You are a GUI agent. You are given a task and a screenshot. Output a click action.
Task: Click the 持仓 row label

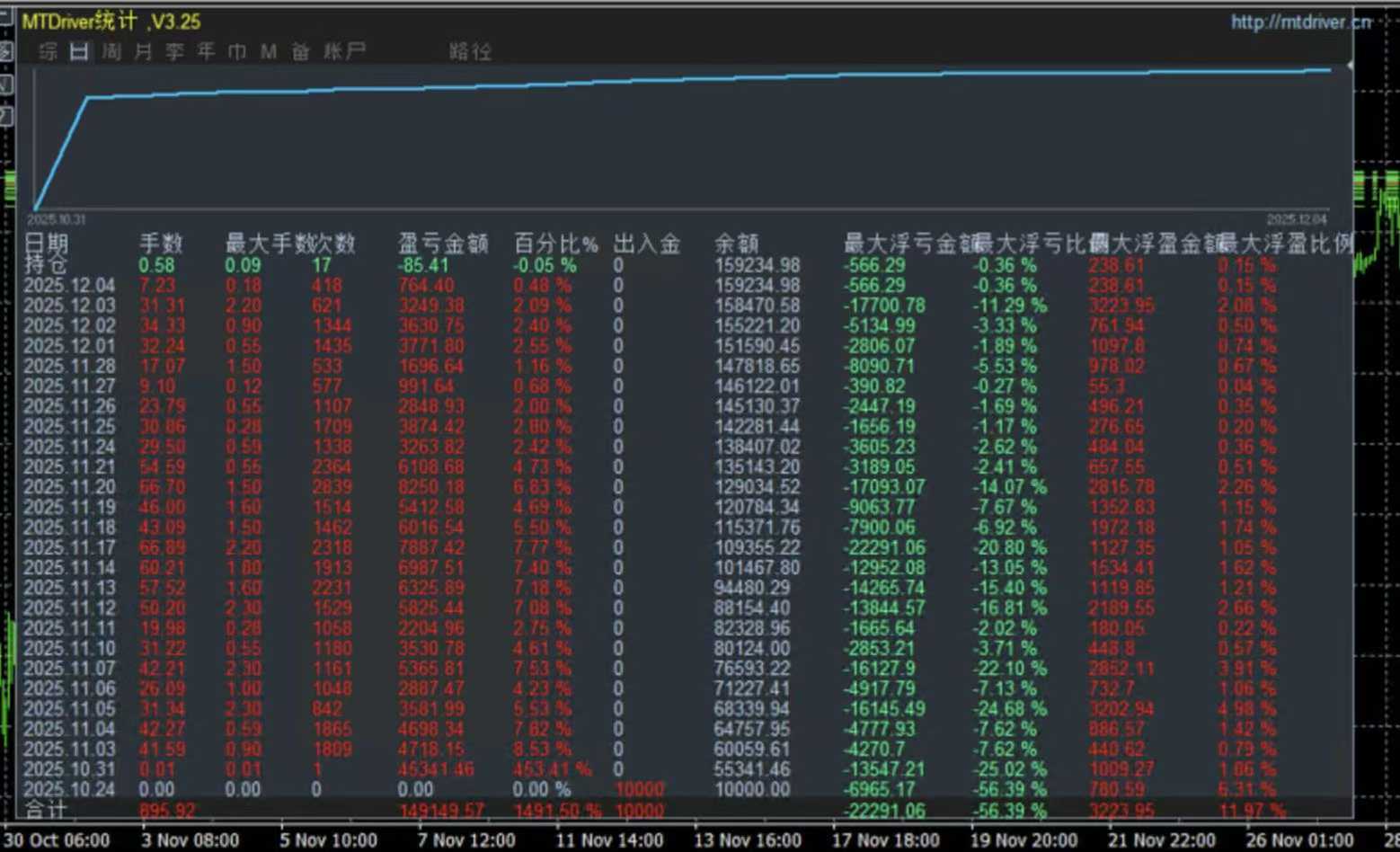point(46,265)
